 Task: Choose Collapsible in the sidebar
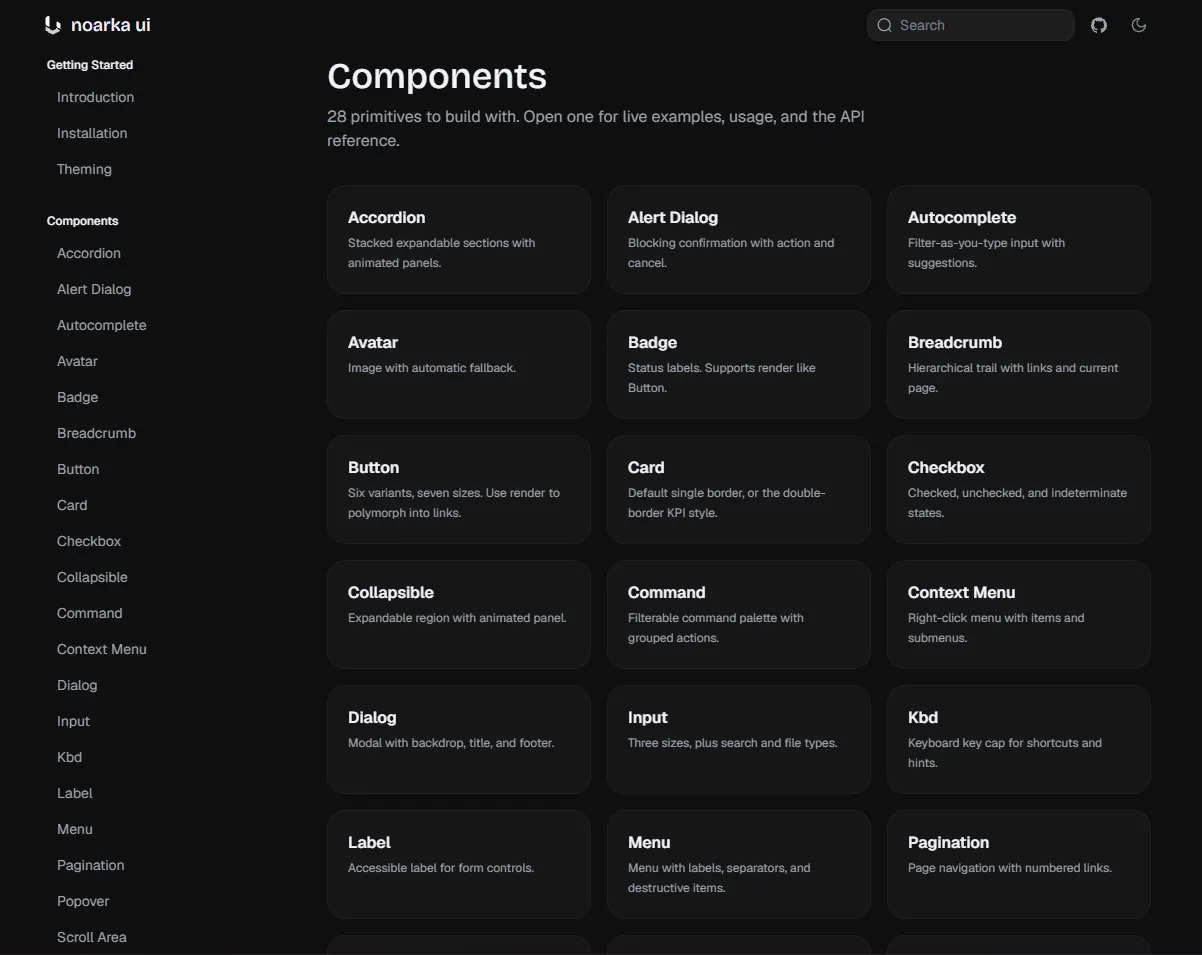92,577
